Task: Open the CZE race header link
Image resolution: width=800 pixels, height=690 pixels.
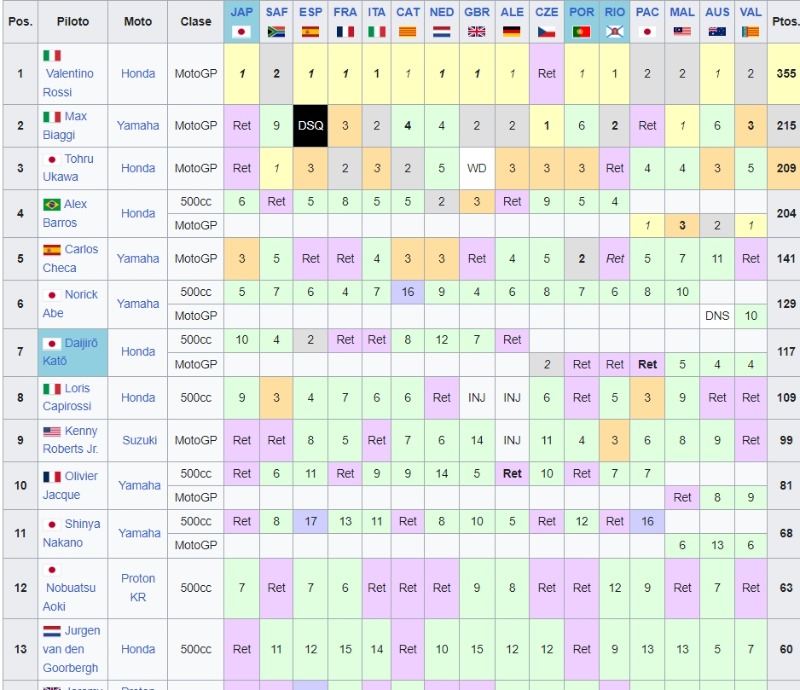Action: [546, 12]
